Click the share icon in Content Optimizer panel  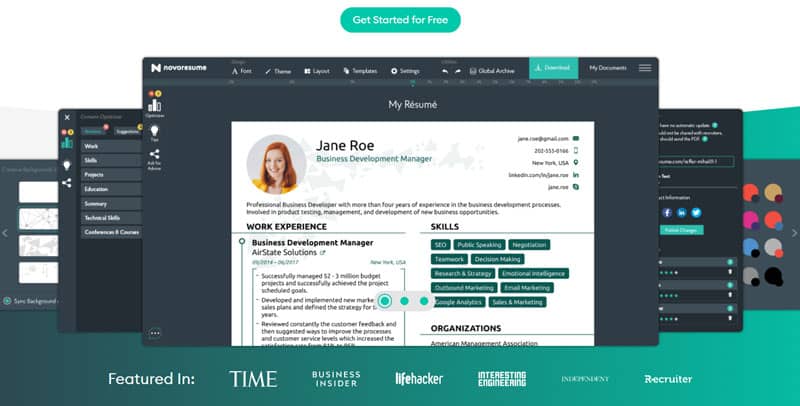(x=67, y=183)
